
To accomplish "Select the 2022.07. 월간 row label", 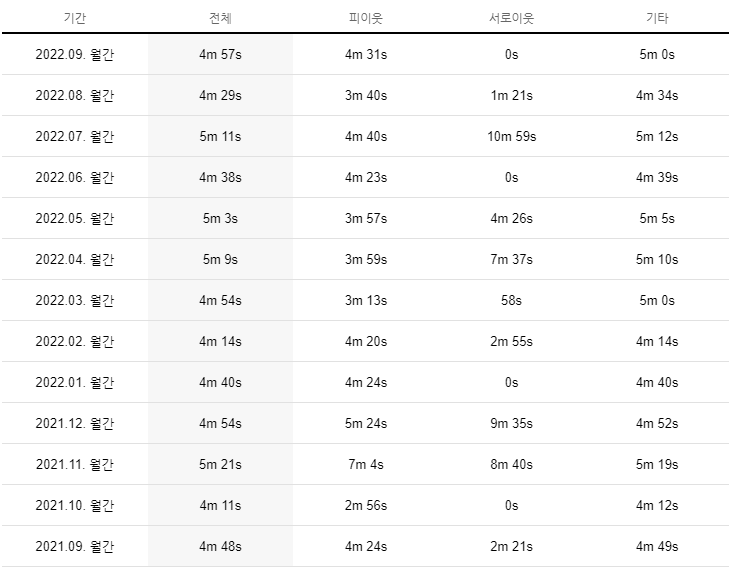I will coord(74,136).
